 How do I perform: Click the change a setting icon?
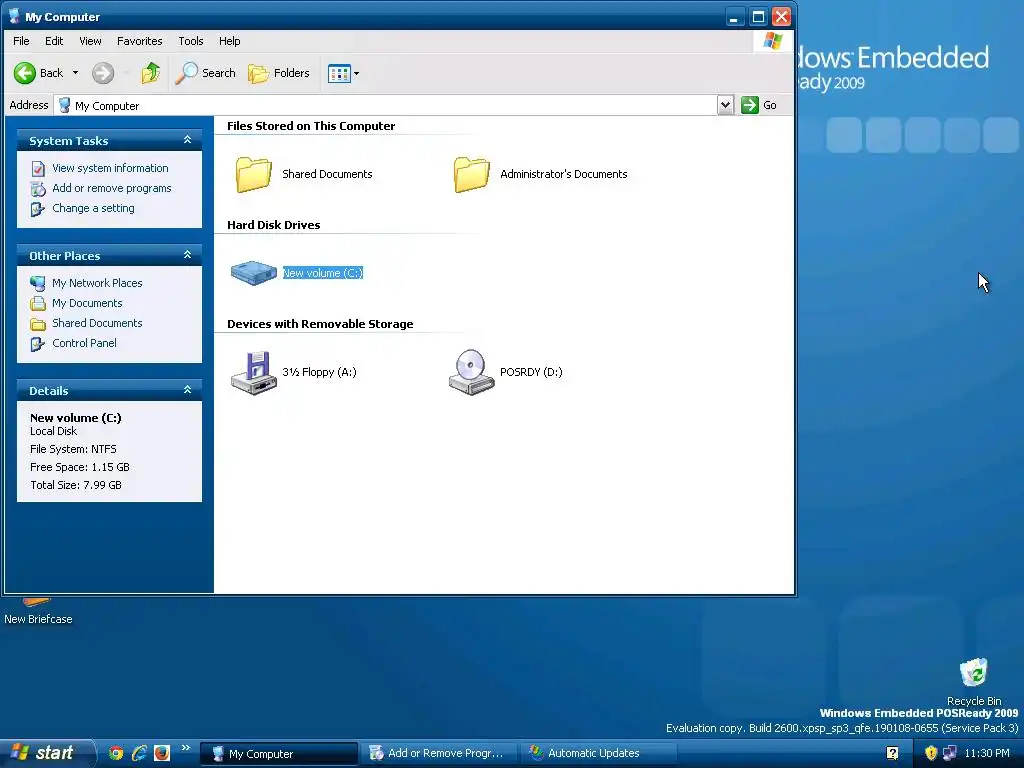38,209
